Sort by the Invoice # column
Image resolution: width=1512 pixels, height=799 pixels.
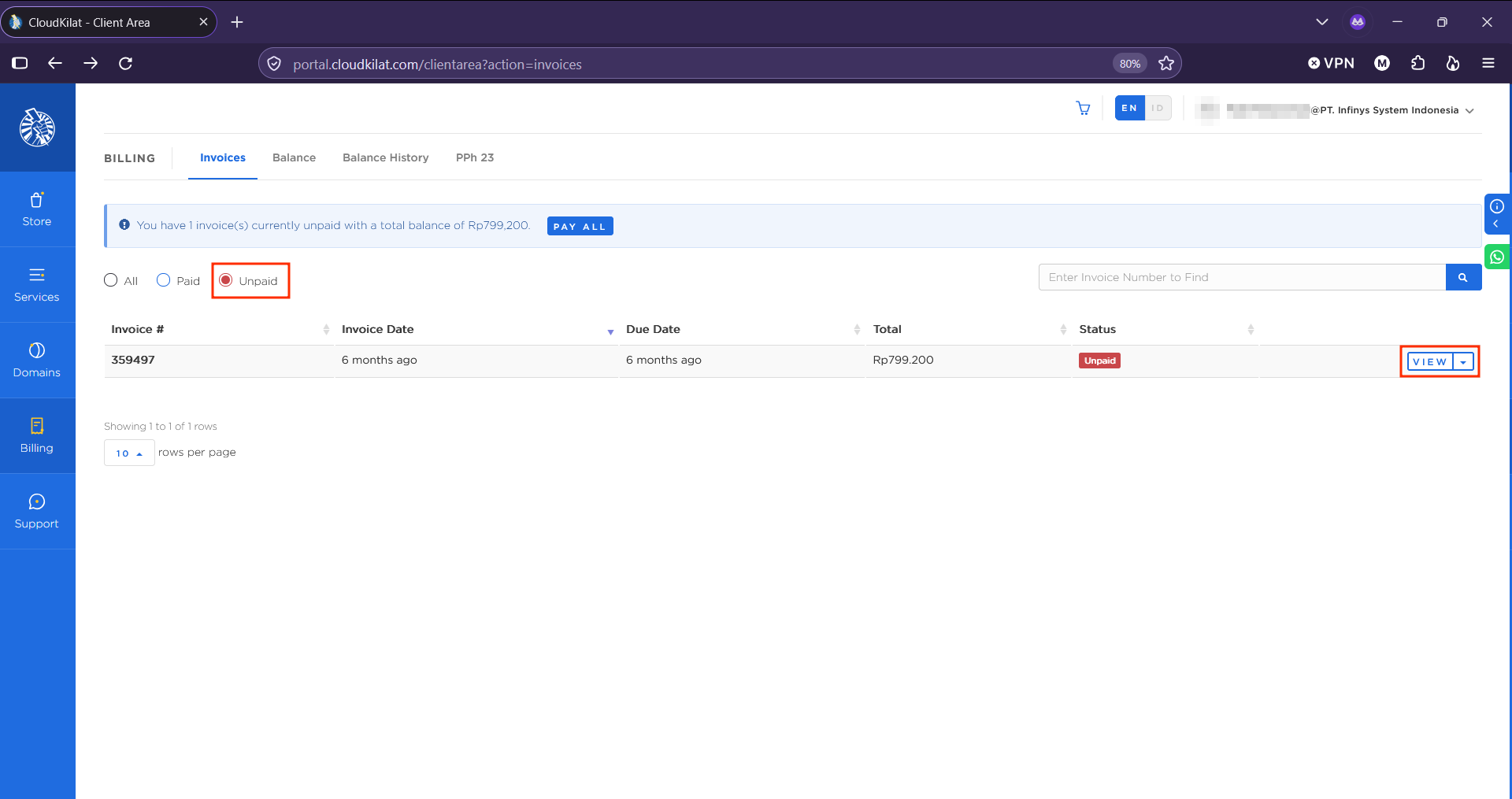(219, 330)
